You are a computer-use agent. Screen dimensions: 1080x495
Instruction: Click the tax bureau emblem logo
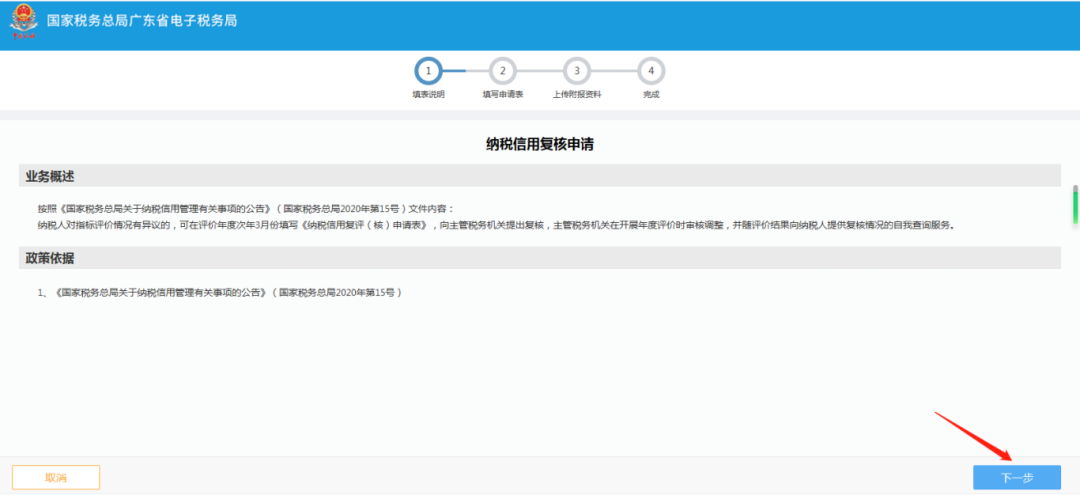click(x=24, y=22)
